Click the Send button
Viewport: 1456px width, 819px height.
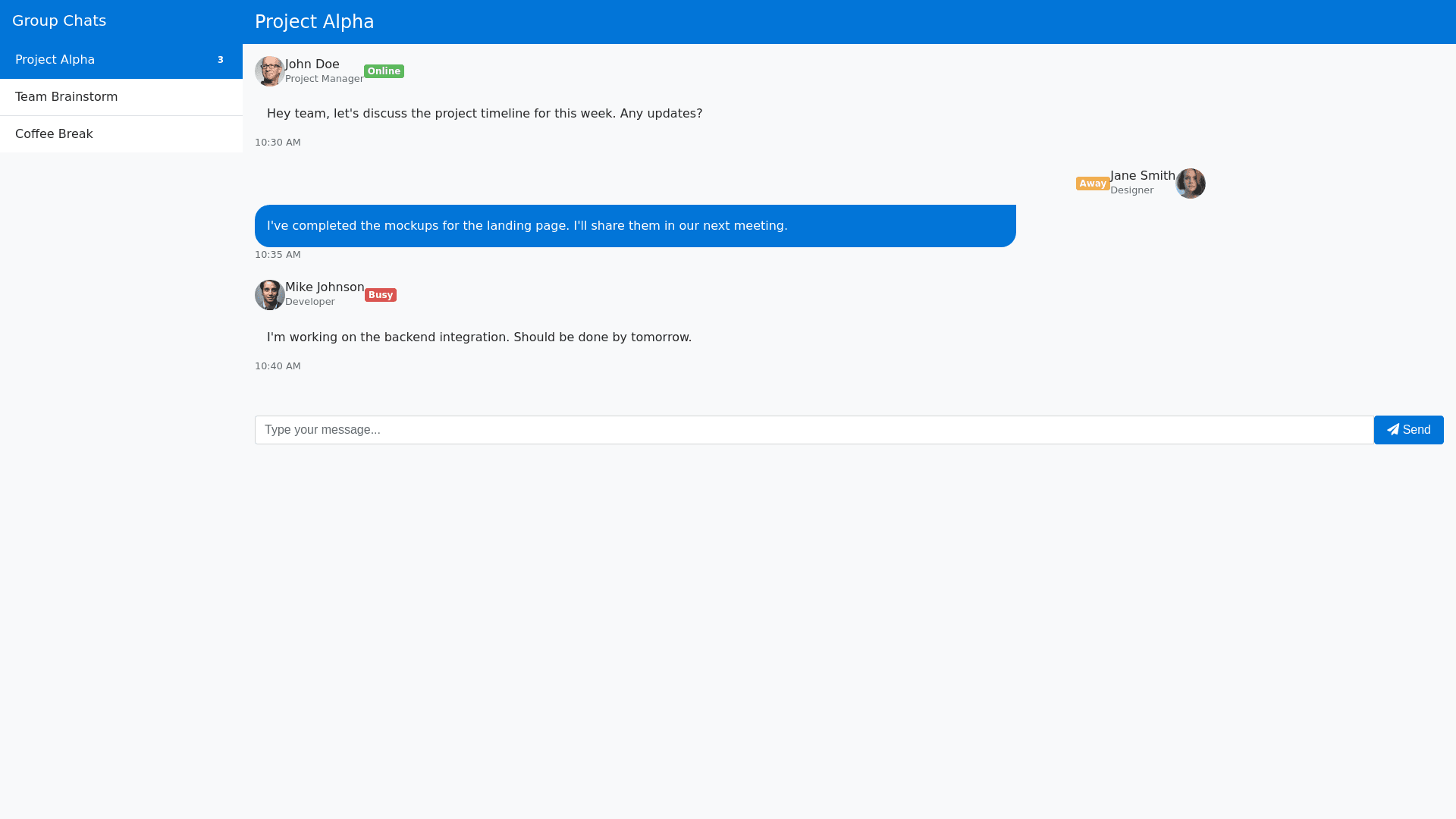[x=1408, y=429]
